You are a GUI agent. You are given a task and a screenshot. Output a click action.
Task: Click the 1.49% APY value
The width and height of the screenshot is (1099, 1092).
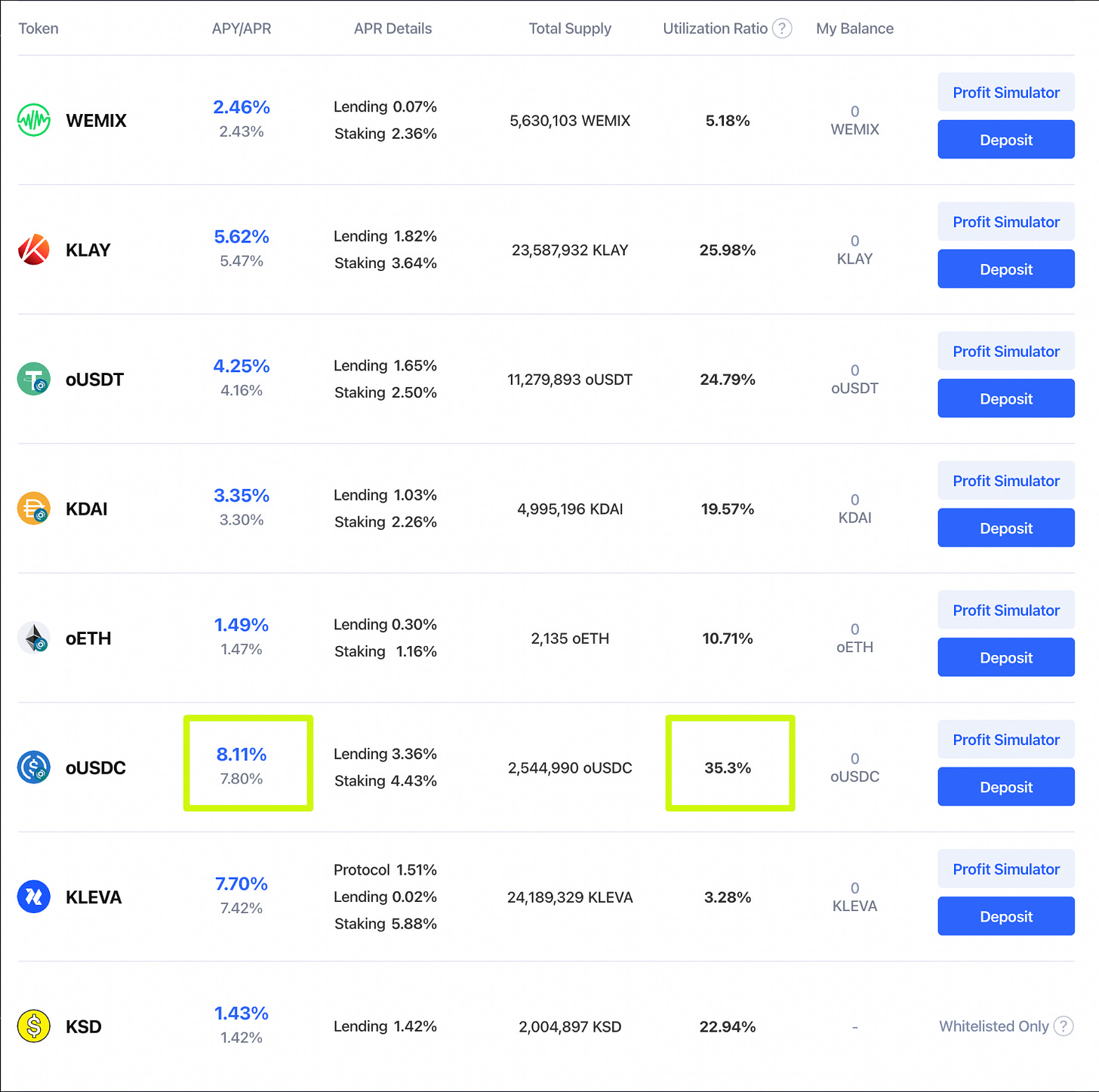242,625
